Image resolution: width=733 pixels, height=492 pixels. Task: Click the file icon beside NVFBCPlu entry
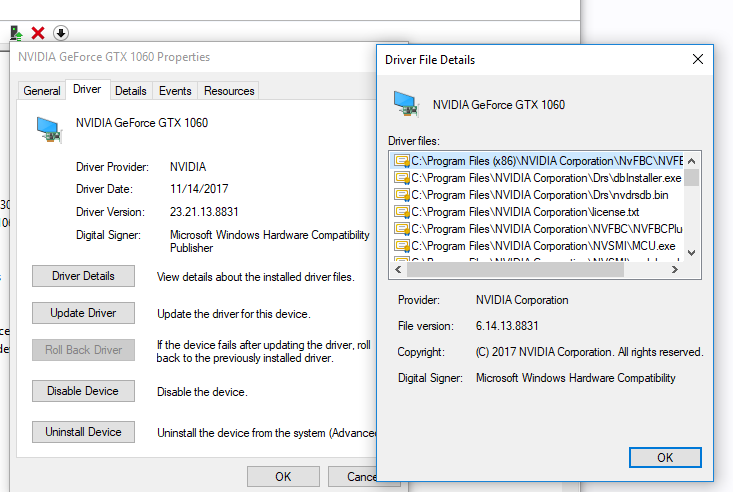[x=402, y=229]
